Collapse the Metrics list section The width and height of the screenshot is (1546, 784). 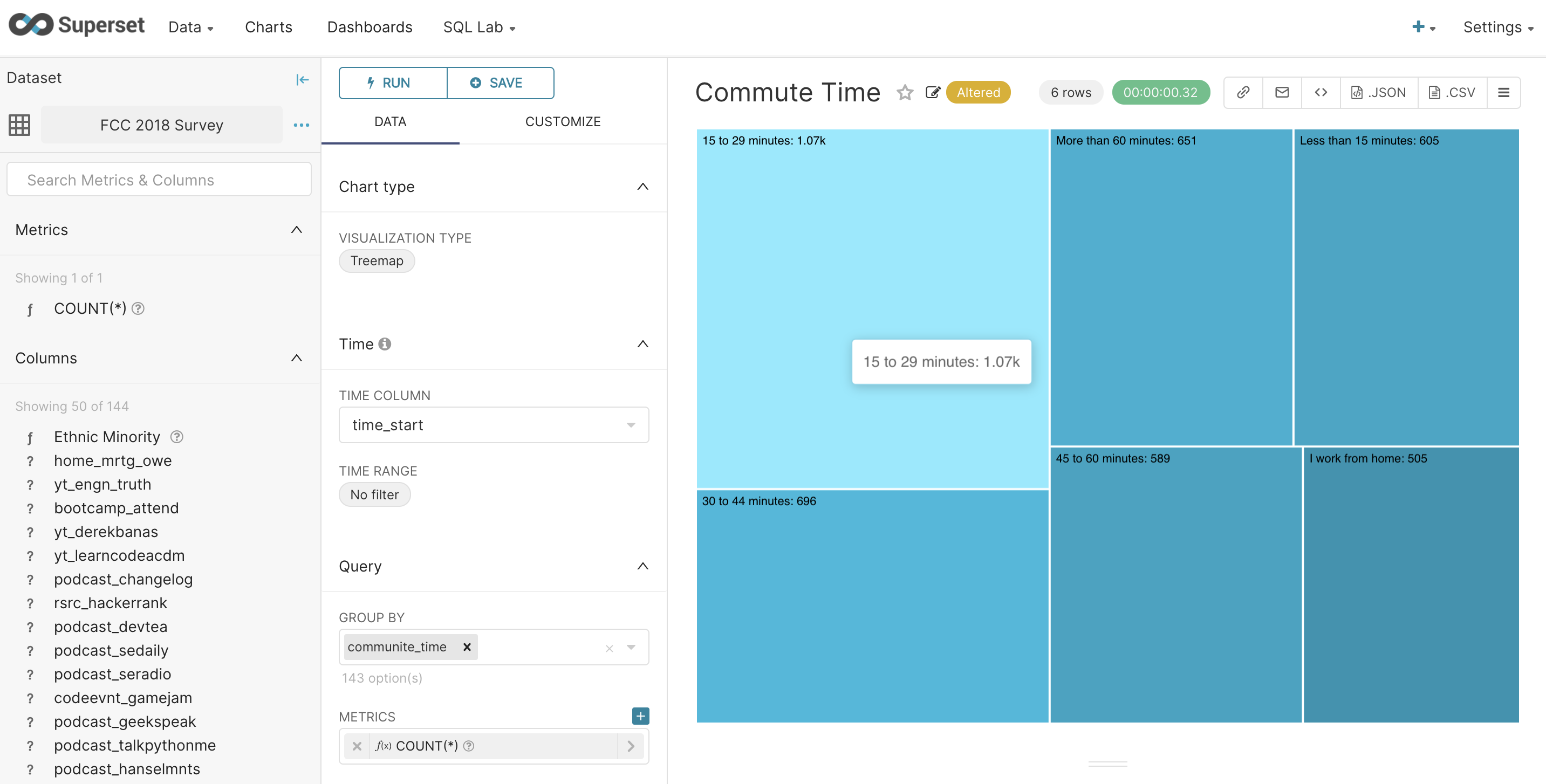click(x=296, y=230)
